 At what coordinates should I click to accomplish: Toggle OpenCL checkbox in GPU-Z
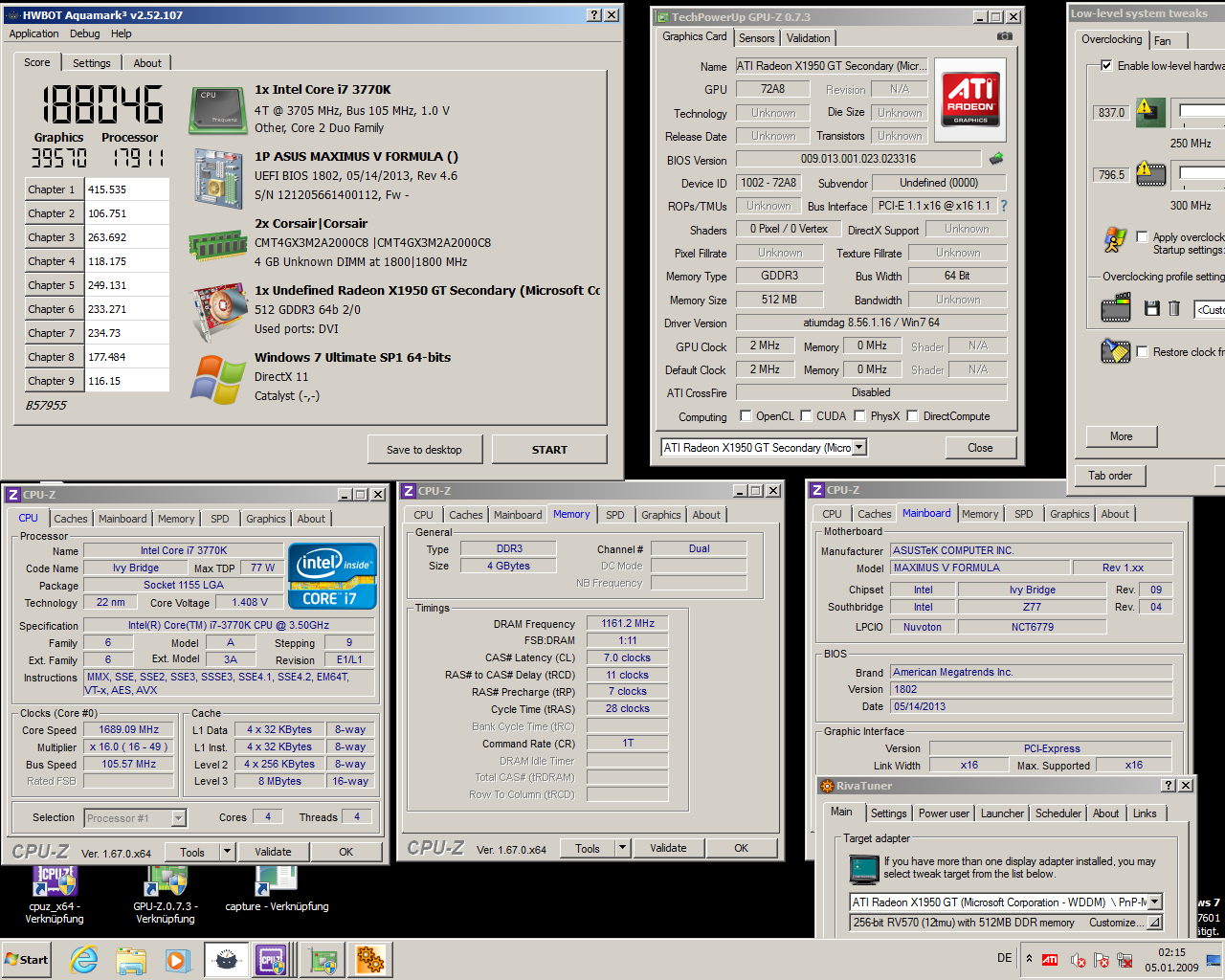pos(746,416)
